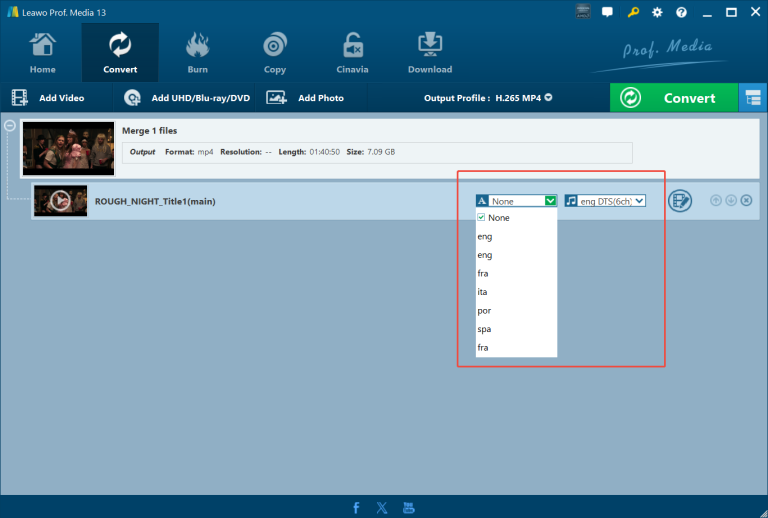Open the Facebook link icon
This screenshot has width=768, height=518.
point(356,508)
